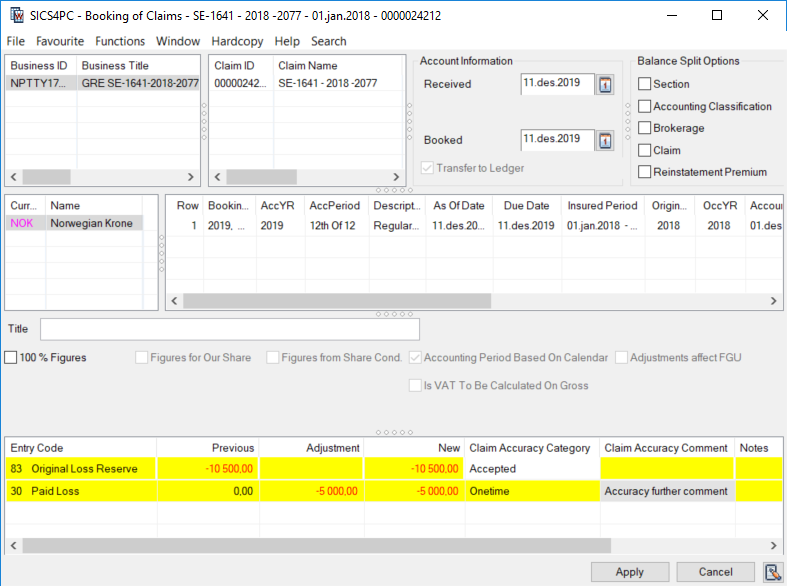Toggle the 100 % Figures checkbox
Screen dimensions: 787x586
pos(11,358)
